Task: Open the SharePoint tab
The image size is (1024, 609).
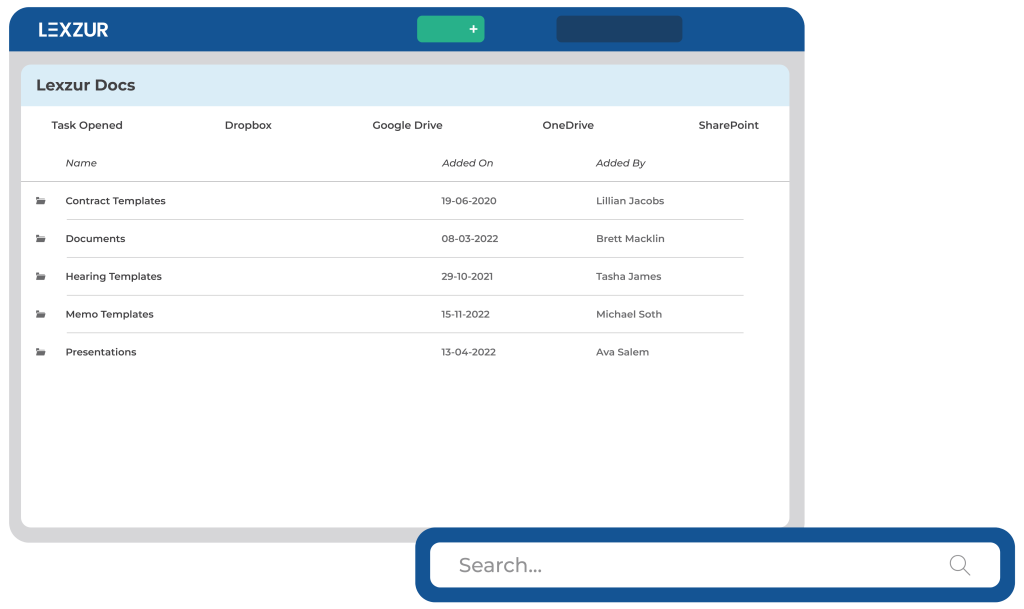Action: pos(728,126)
